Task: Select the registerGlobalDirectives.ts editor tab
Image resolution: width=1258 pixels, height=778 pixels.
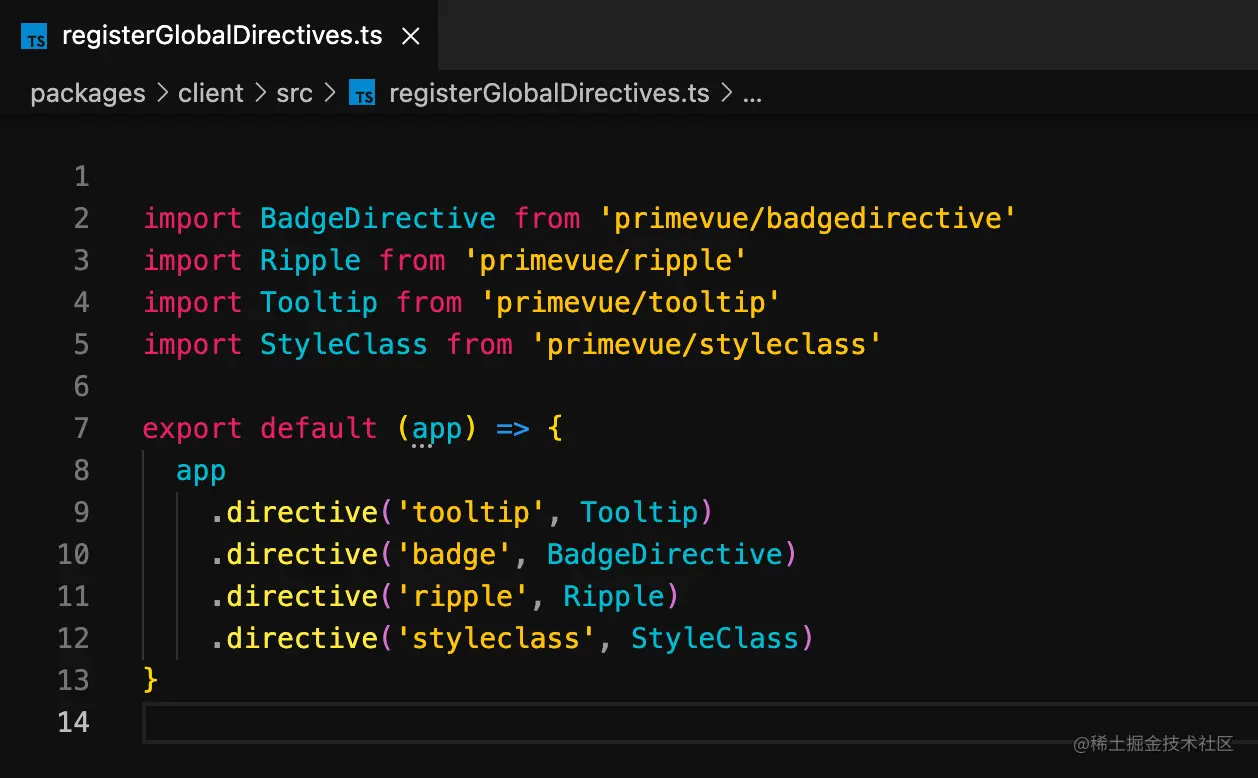Action: pos(219,35)
